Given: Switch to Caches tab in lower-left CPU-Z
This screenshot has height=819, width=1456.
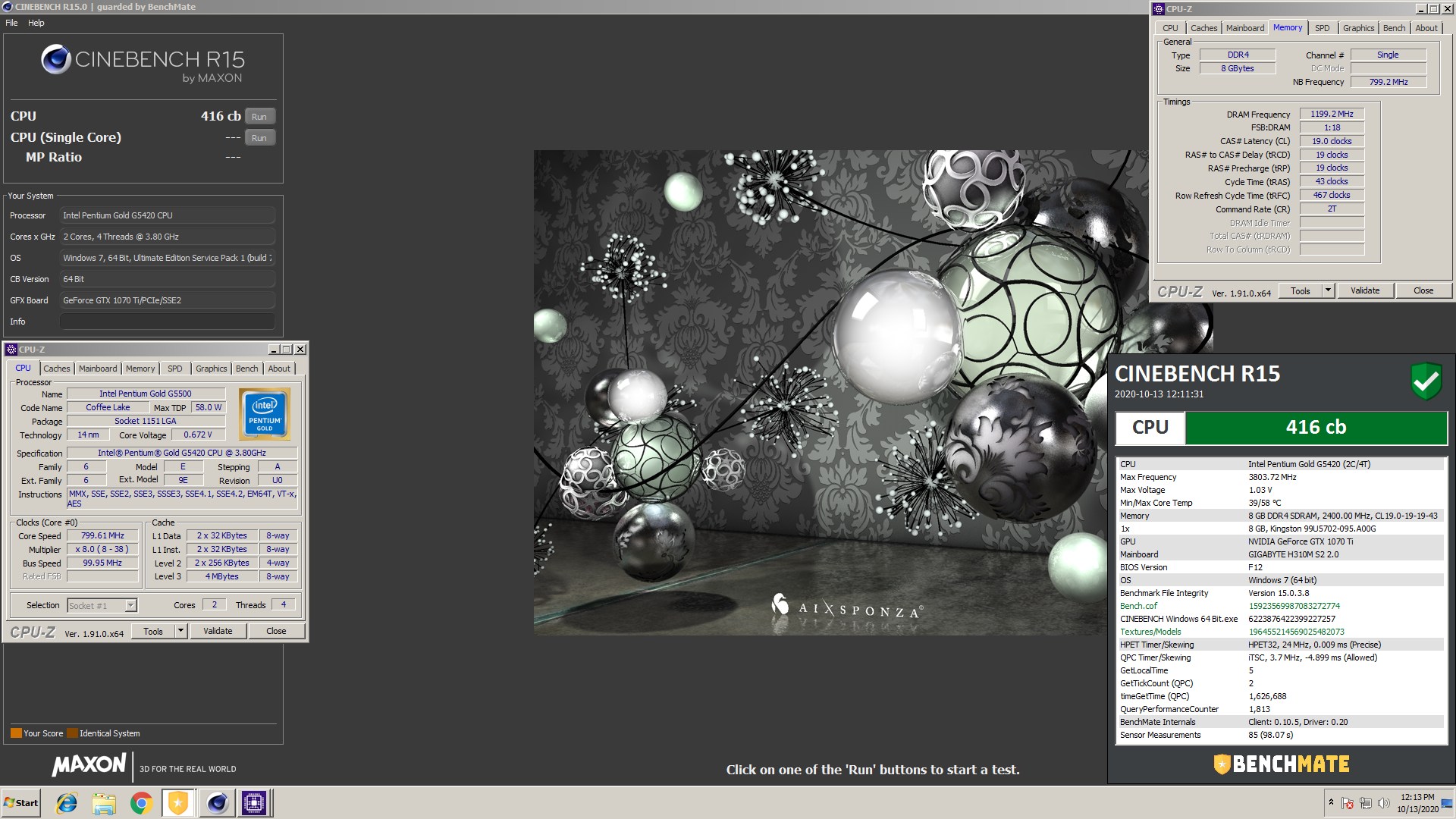Looking at the screenshot, I should tap(57, 369).
